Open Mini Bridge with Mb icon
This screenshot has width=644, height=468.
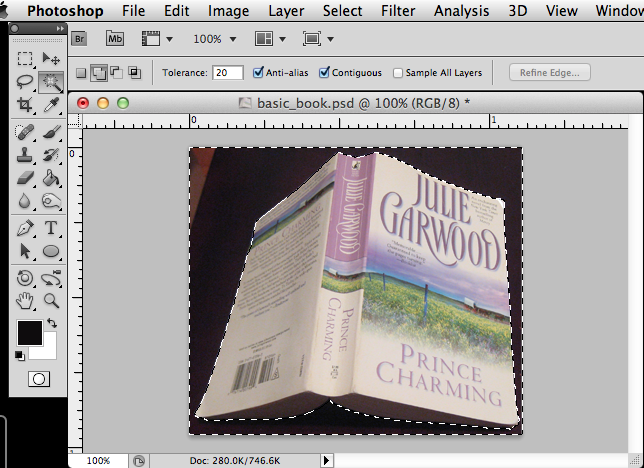pyautogui.click(x=115, y=38)
